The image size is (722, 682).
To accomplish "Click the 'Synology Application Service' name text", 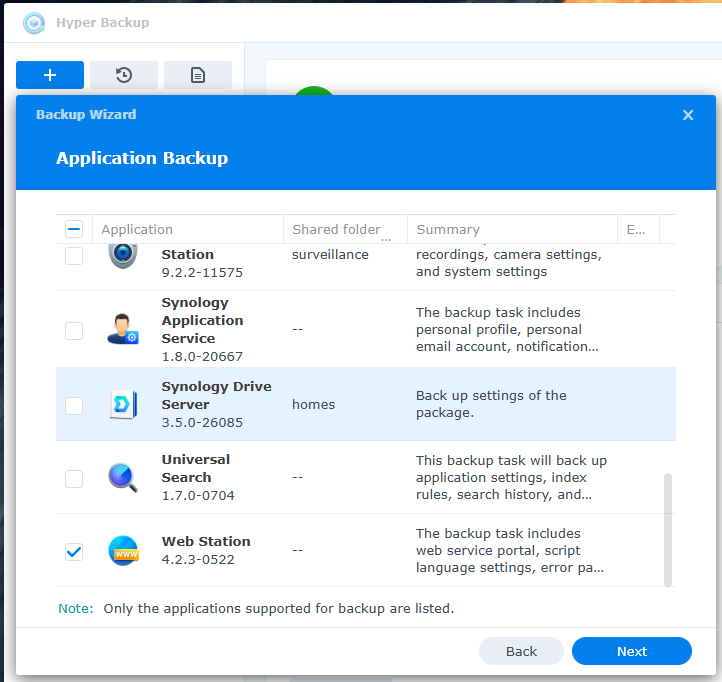I will 202,321.
